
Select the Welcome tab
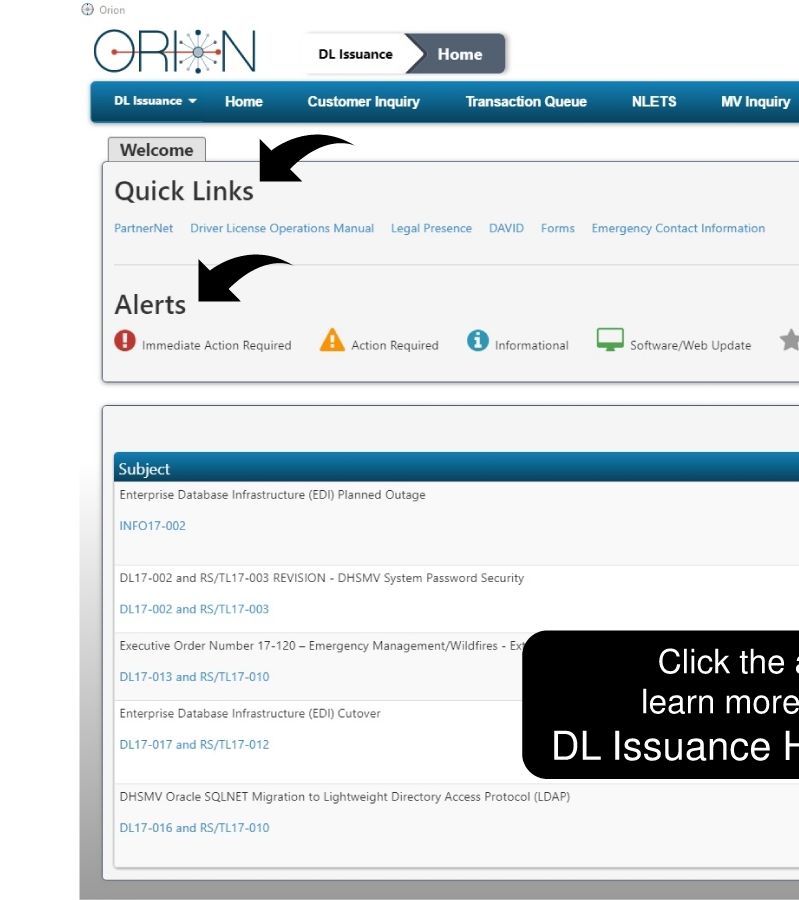(x=157, y=150)
